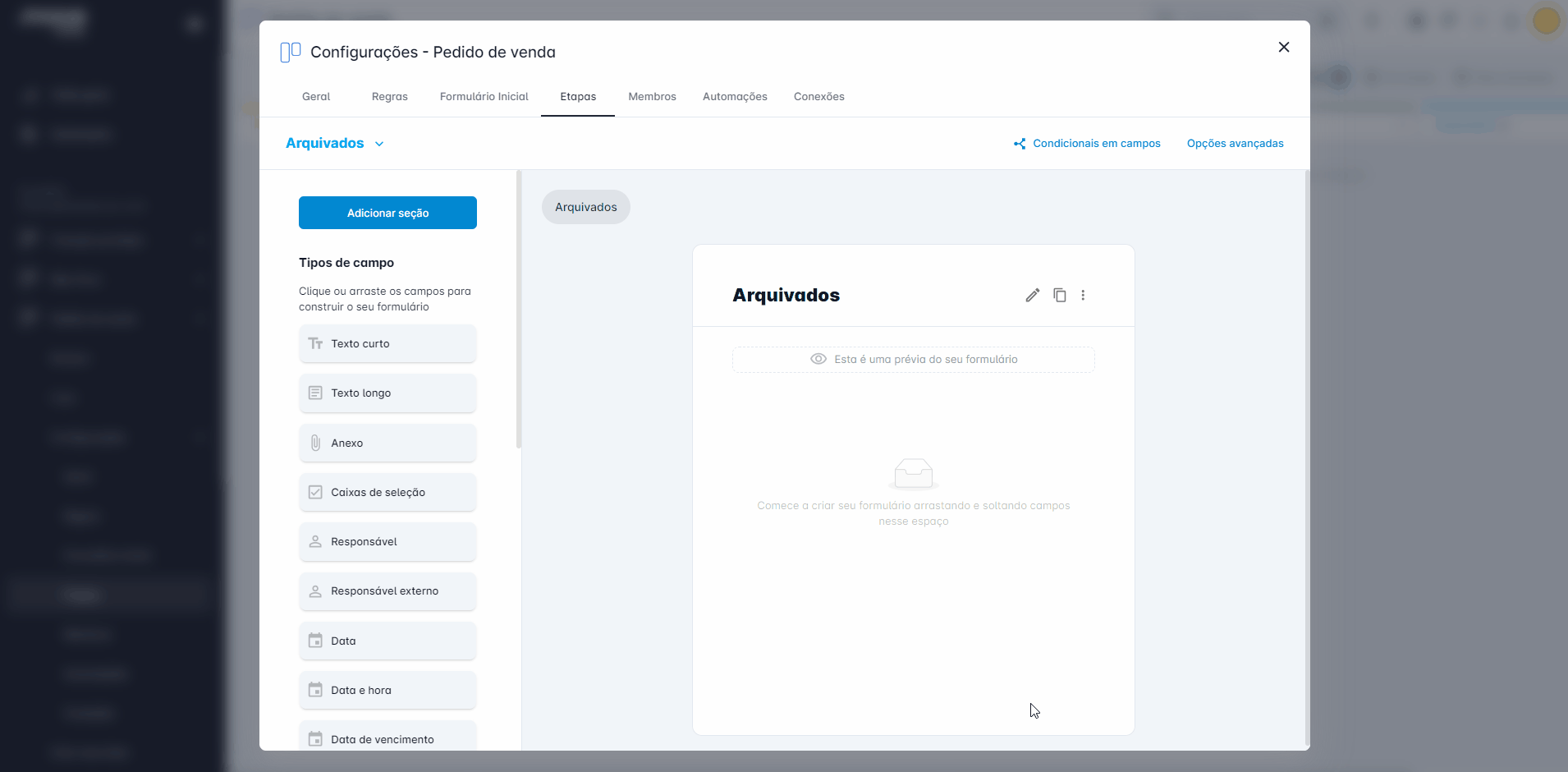
Task: Add a Caixas de seleção field
Action: click(x=387, y=492)
